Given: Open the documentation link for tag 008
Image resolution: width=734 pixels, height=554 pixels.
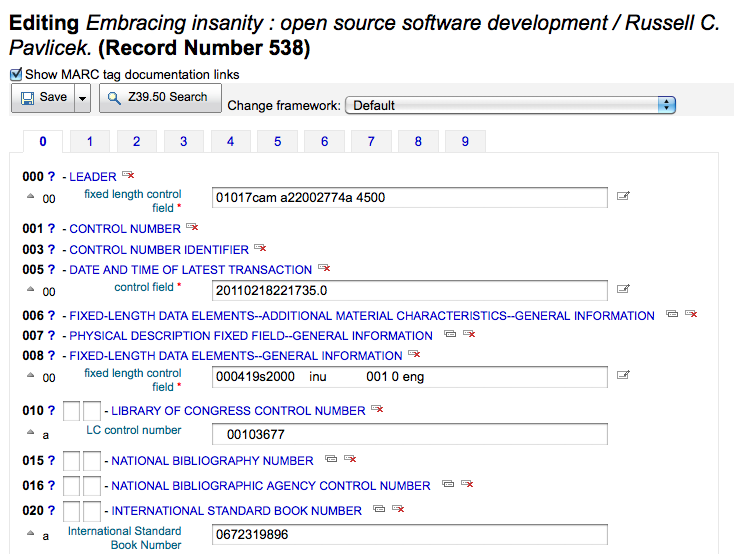Looking at the screenshot, I should click(51, 356).
